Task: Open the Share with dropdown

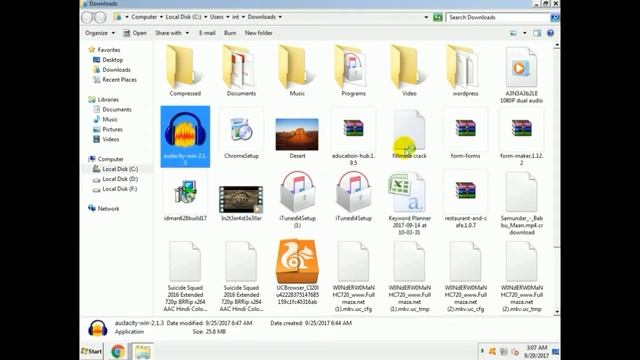Action: pos(172,33)
